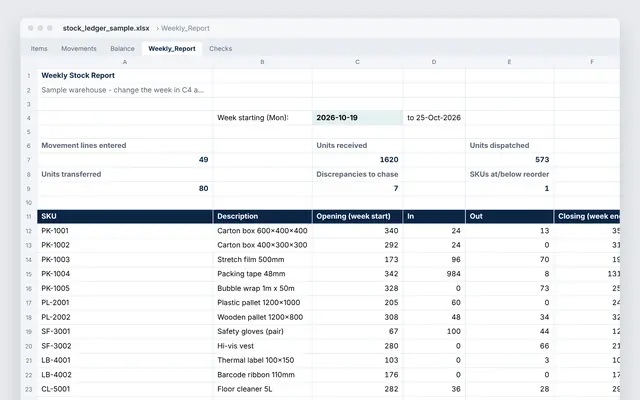Click the Description table header
Image resolution: width=640 pixels, height=400 pixels.
(x=262, y=216)
